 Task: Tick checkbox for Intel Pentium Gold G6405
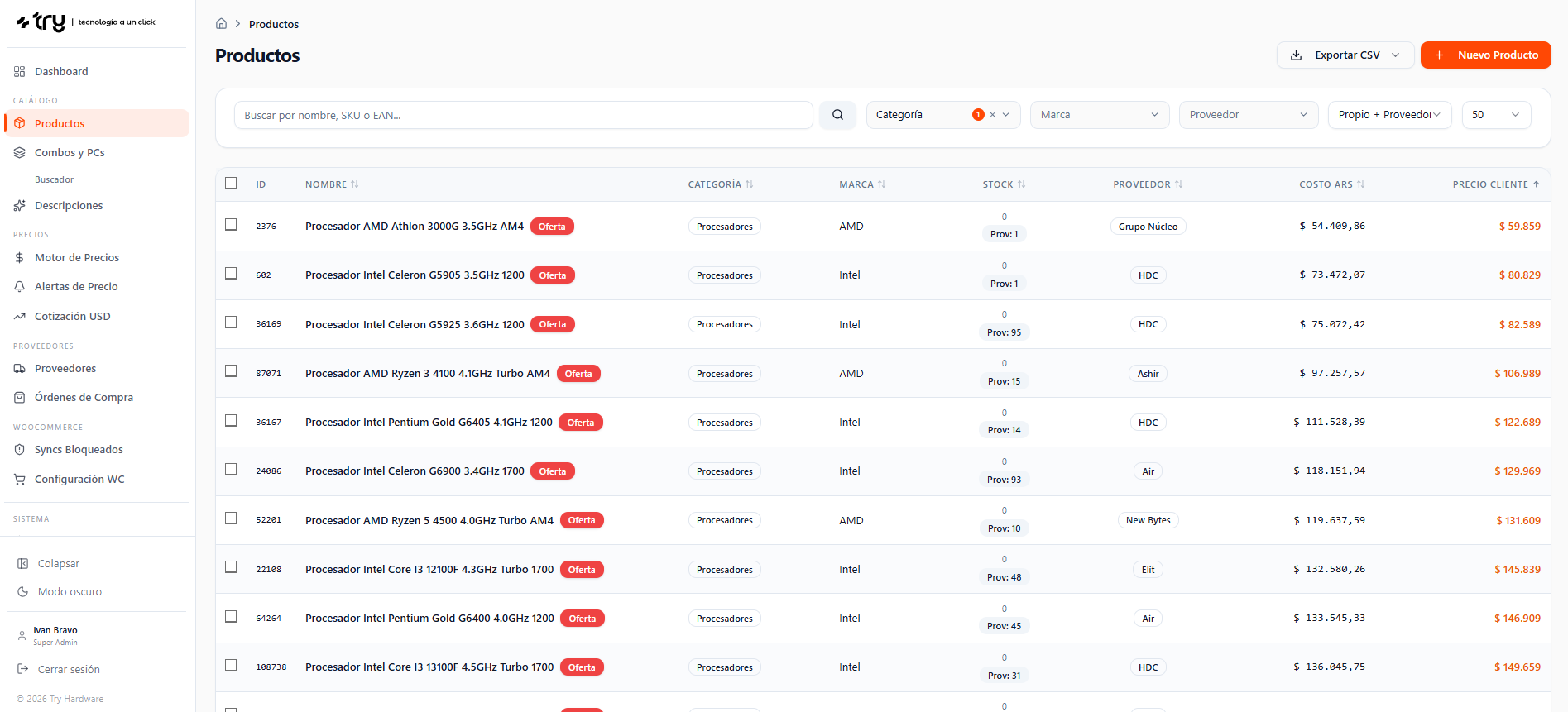232,421
